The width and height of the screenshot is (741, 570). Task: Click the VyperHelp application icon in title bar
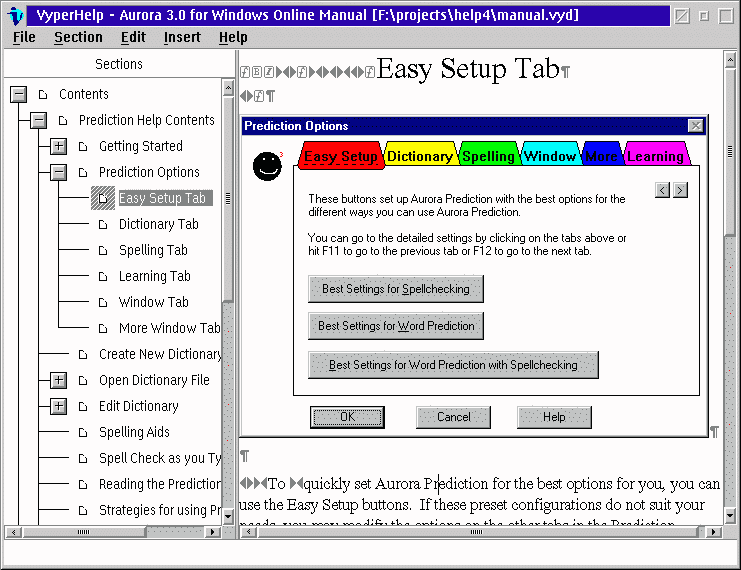16,16
